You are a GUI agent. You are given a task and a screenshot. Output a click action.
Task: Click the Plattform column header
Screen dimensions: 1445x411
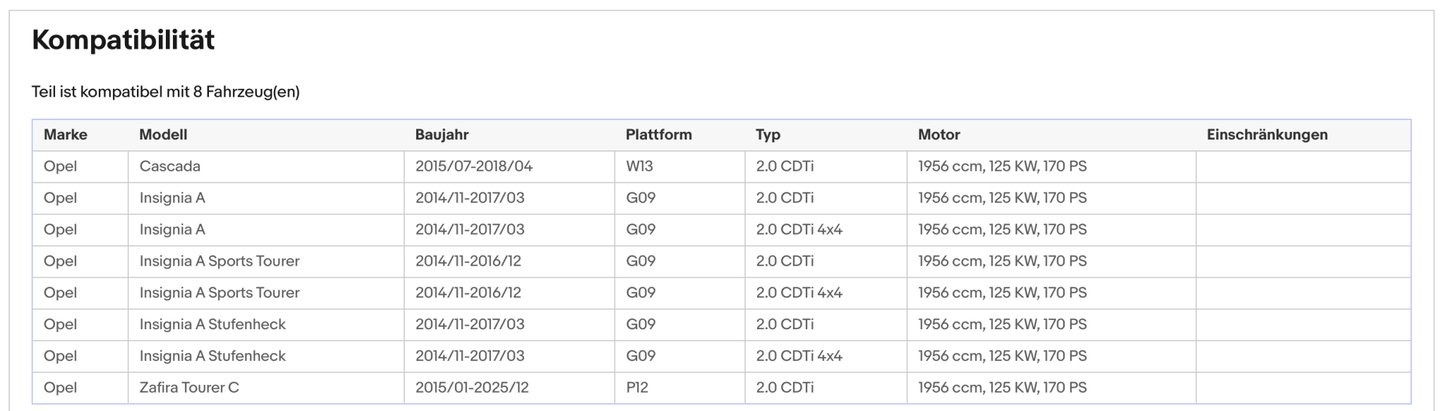click(x=658, y=135)
